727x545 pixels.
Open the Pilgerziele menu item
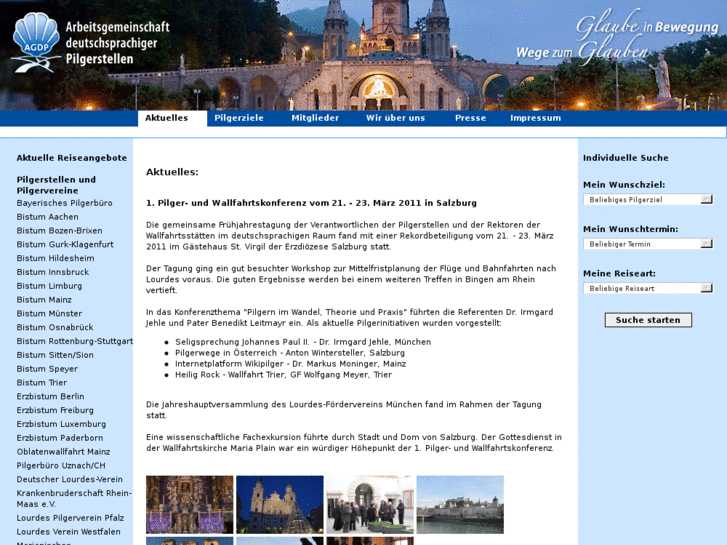(x=239, y=118)
